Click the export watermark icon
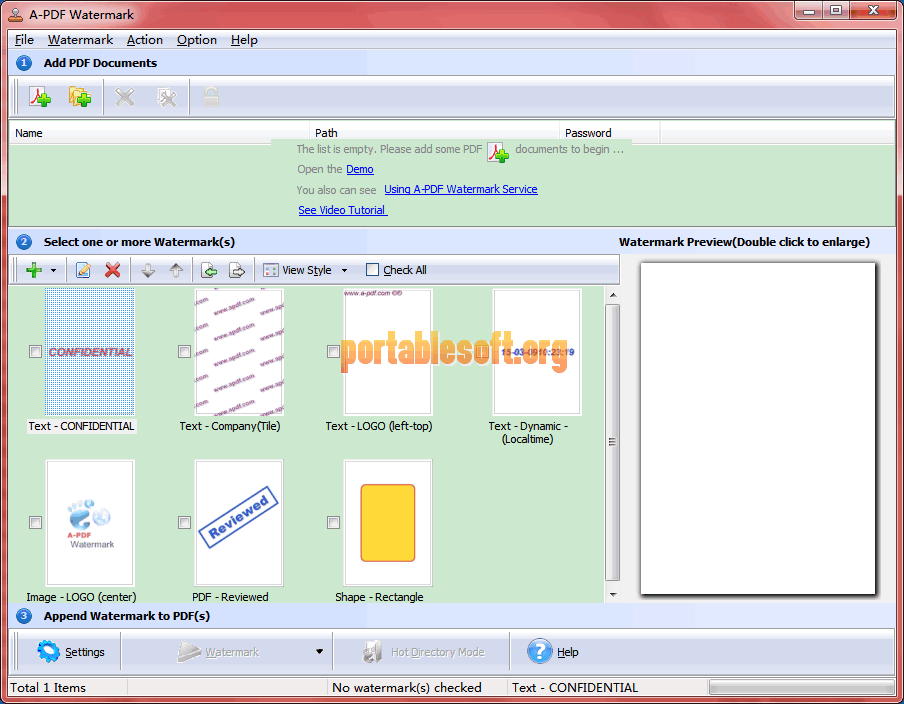Viewport: 904px width, 704px height. pyautogui.click(x=237, y=270)
